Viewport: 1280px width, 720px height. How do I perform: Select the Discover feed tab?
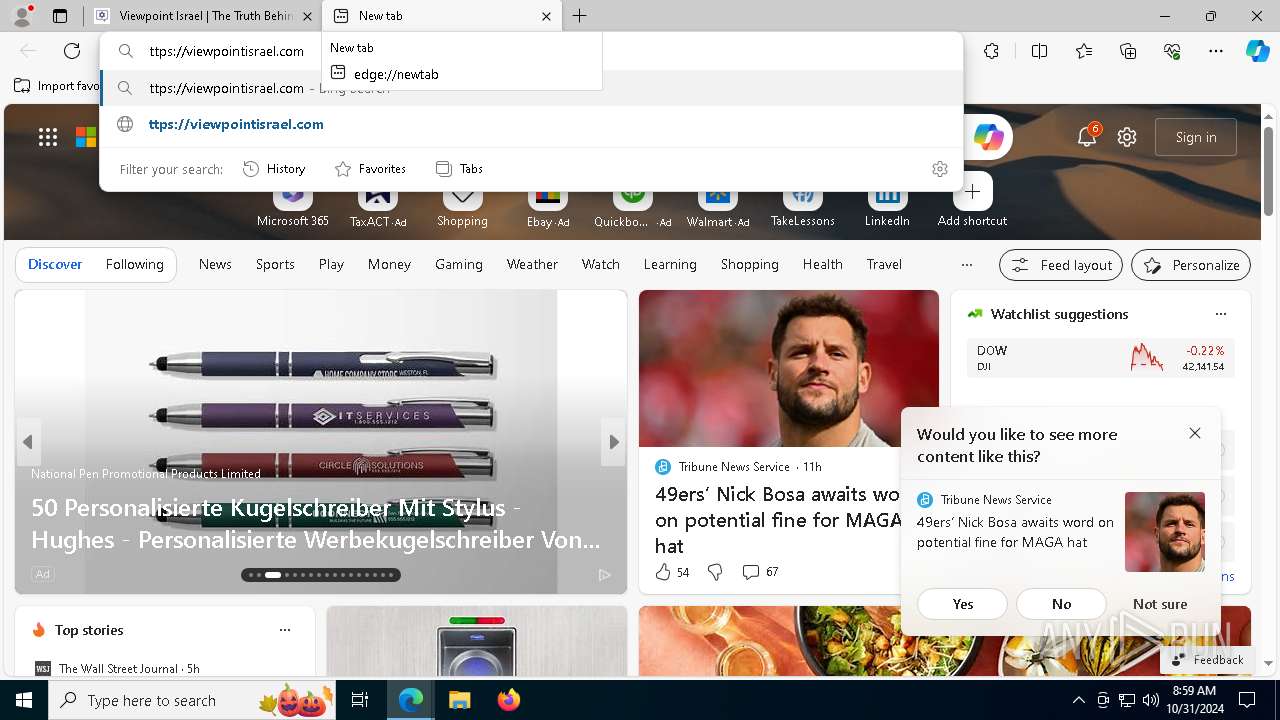tap(55, 264)
